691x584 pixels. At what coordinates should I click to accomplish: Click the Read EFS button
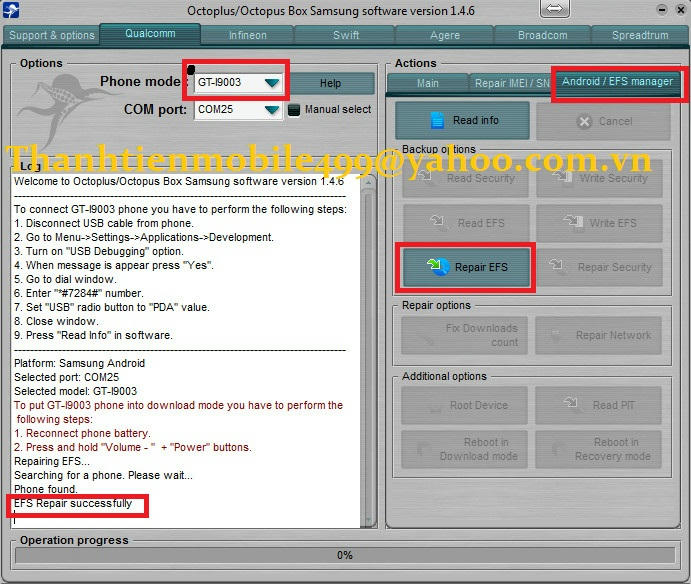[x=465, y=223]
